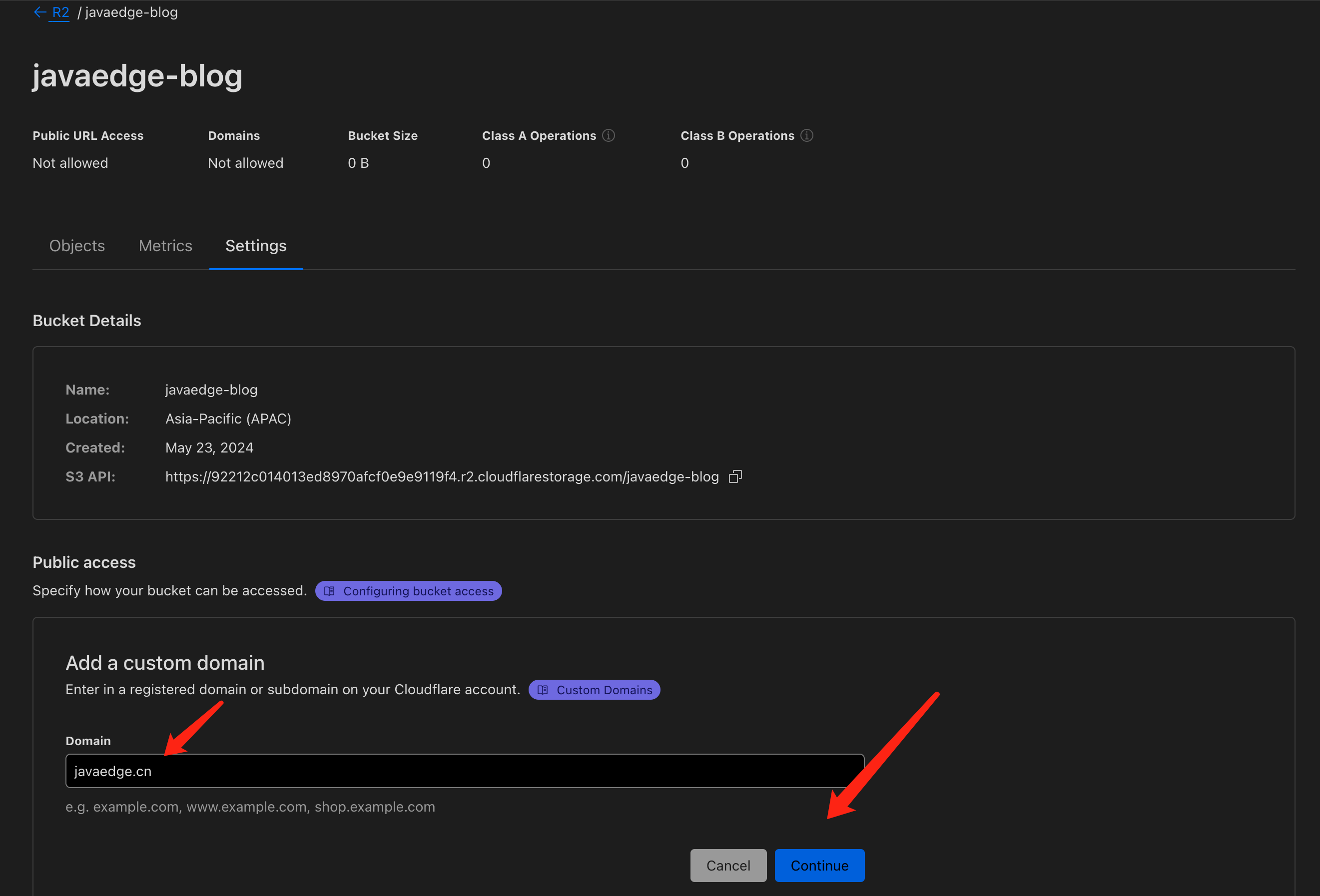The height and width of the screenshot is (896, 1320).
Task: Click the Class A Operations label
Action: coord(539,136)
